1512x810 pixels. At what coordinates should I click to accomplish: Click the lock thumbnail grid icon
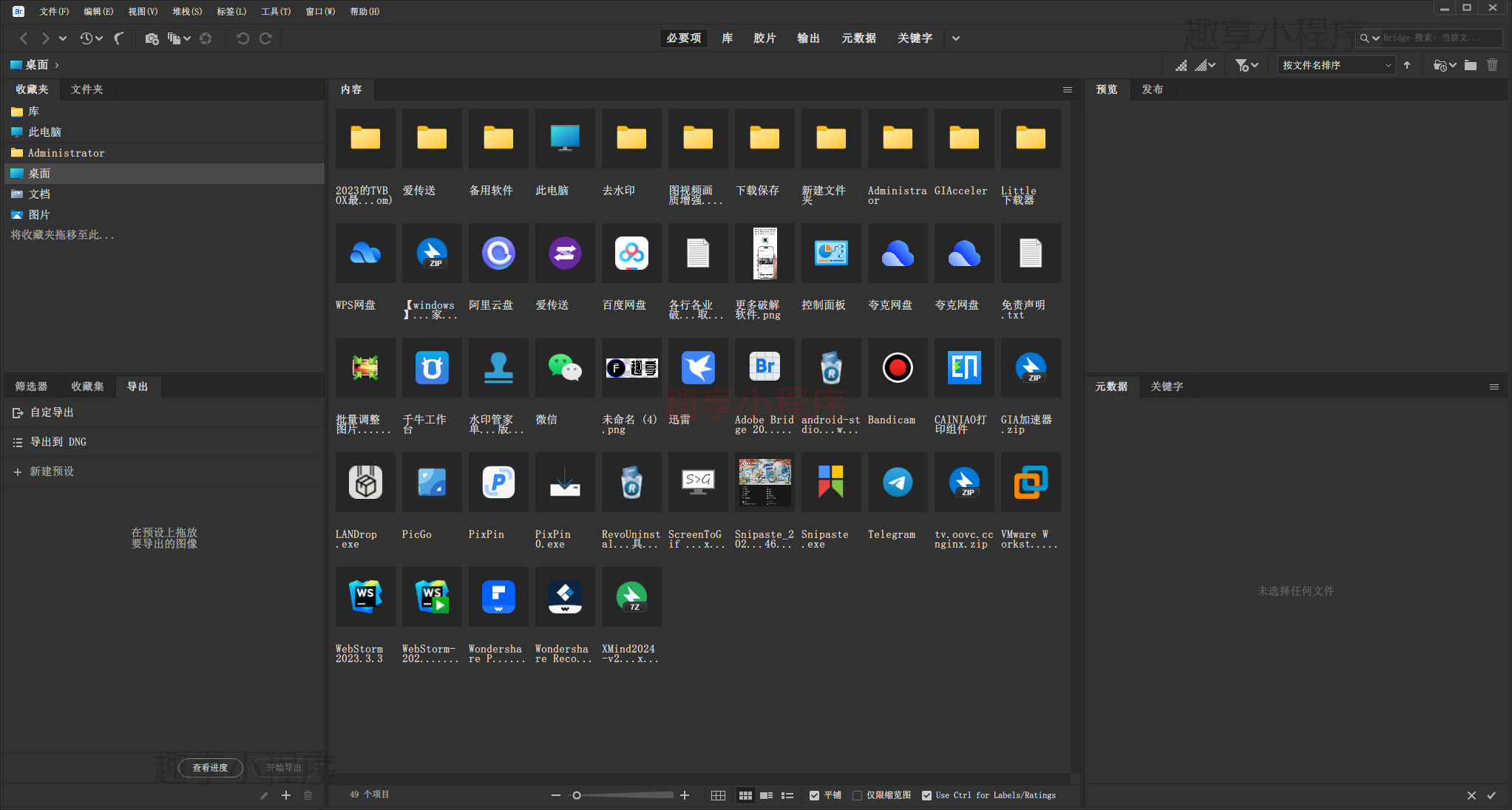[718, 795]
